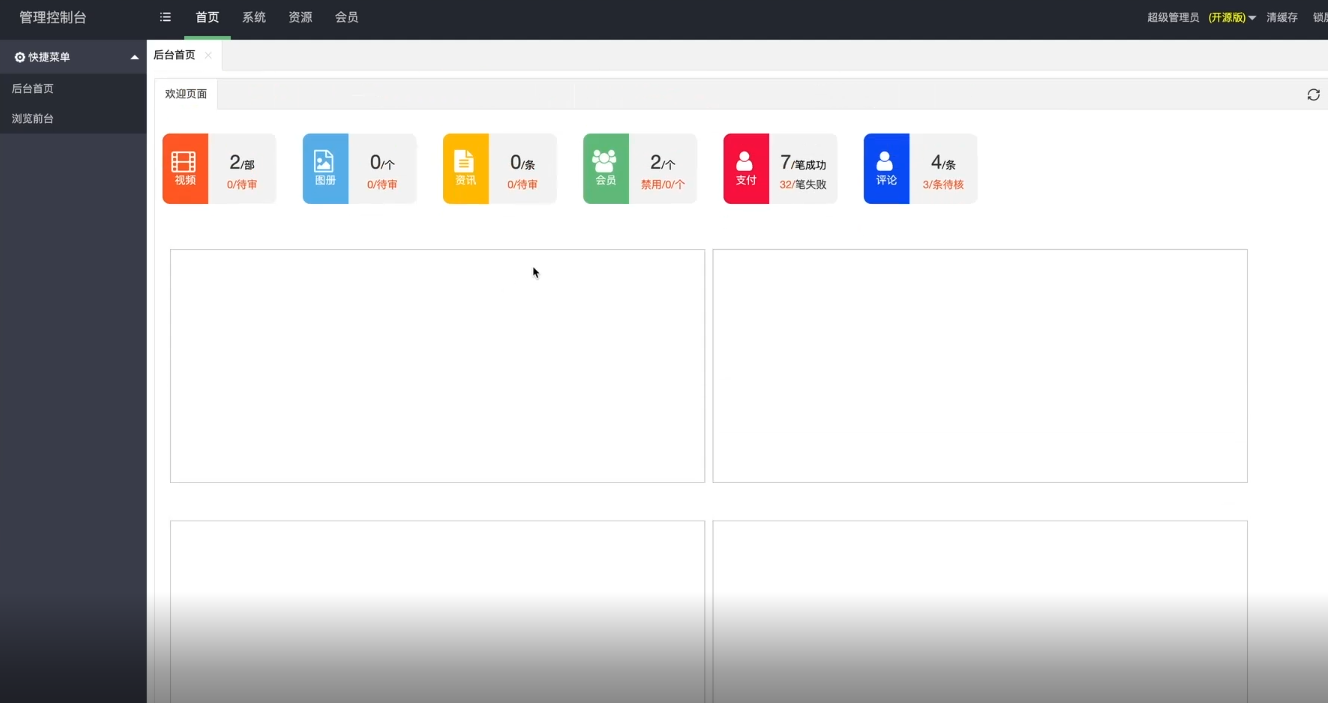Open the 系统 top menu
This screenshot has width=1328, height=703.
pyautogui.click(x=254, y=18)
